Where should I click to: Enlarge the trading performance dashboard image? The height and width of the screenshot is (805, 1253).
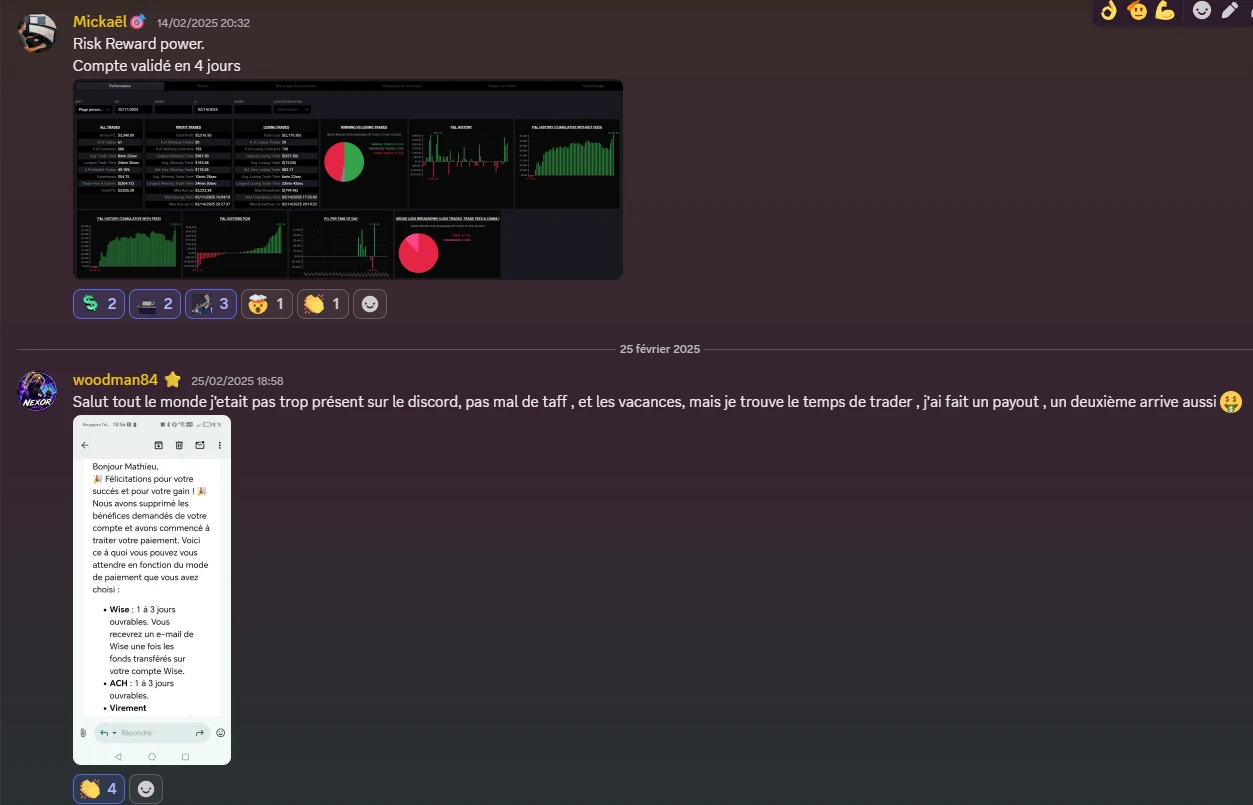[348, 180]
